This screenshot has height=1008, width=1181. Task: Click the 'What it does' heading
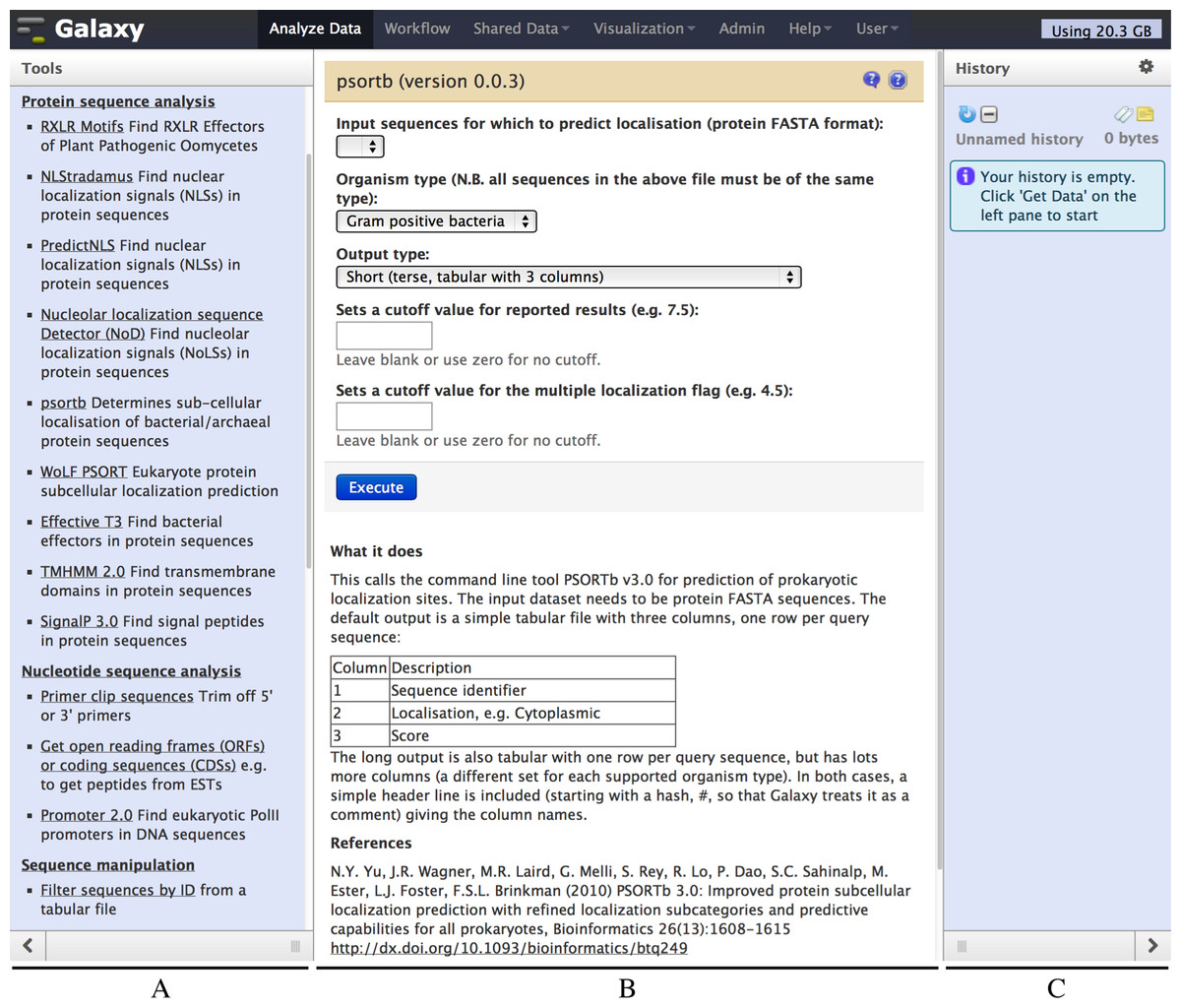pos(376,551)
